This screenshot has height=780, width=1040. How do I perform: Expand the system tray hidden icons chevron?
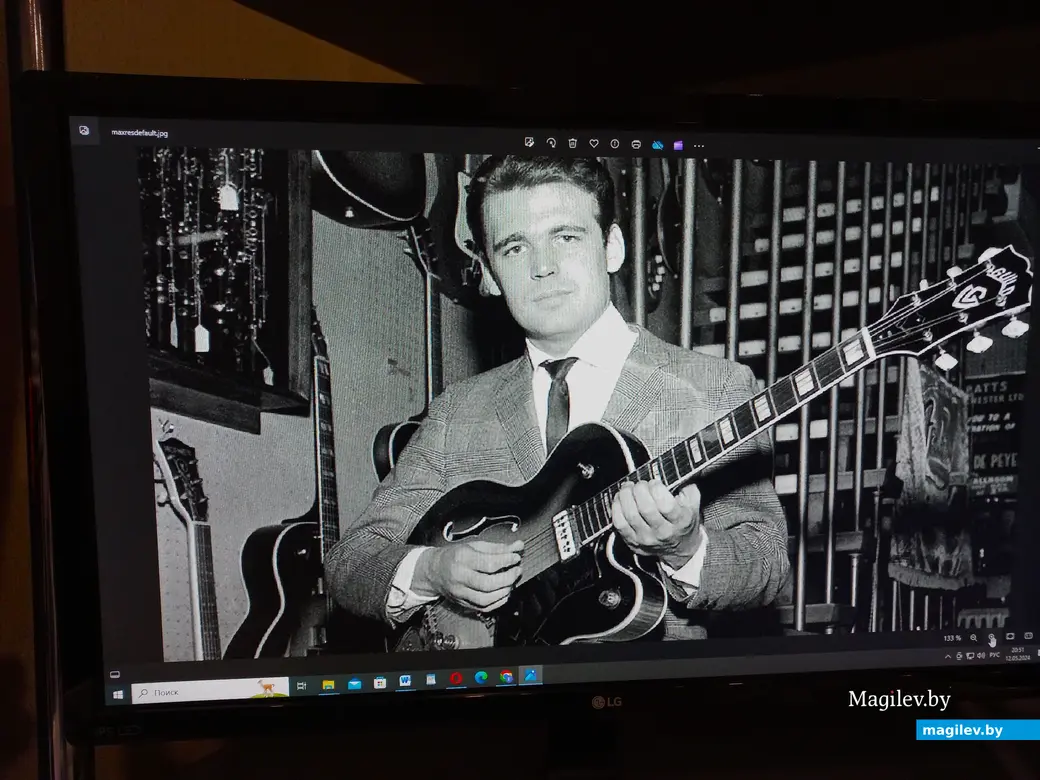[947, 656]
